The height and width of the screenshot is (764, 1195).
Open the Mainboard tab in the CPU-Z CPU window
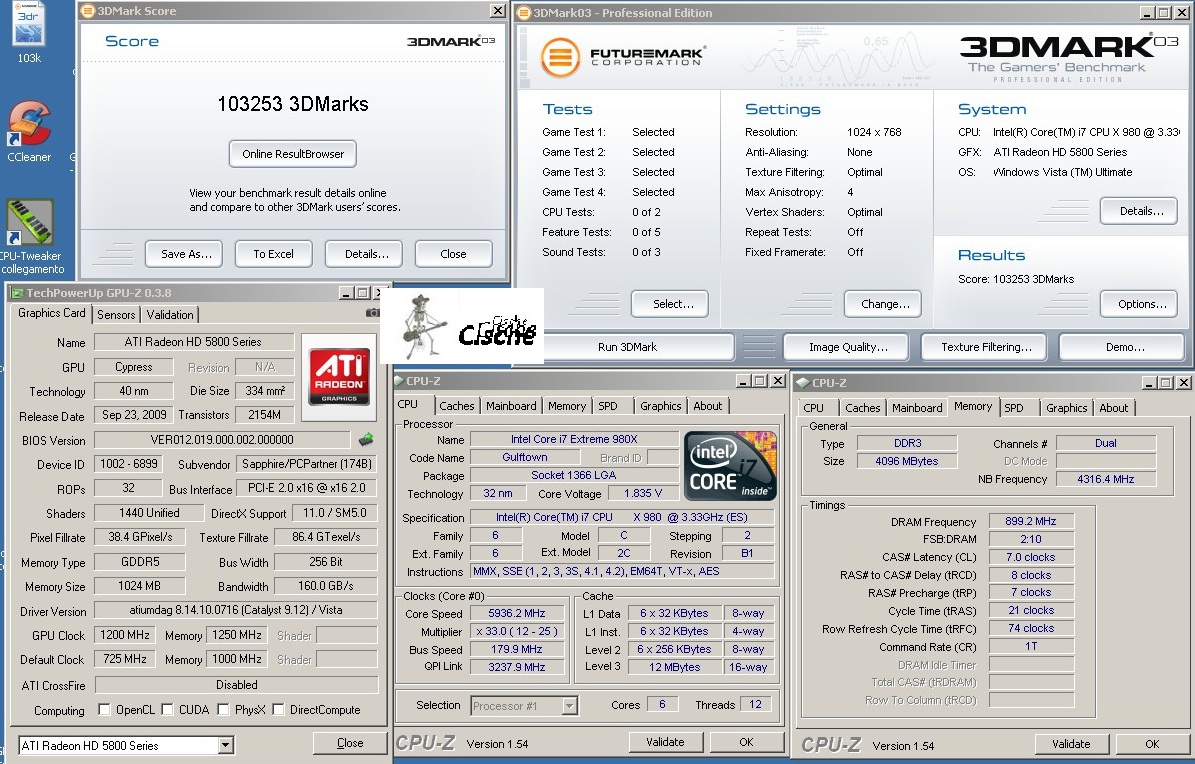coord(511,406)
